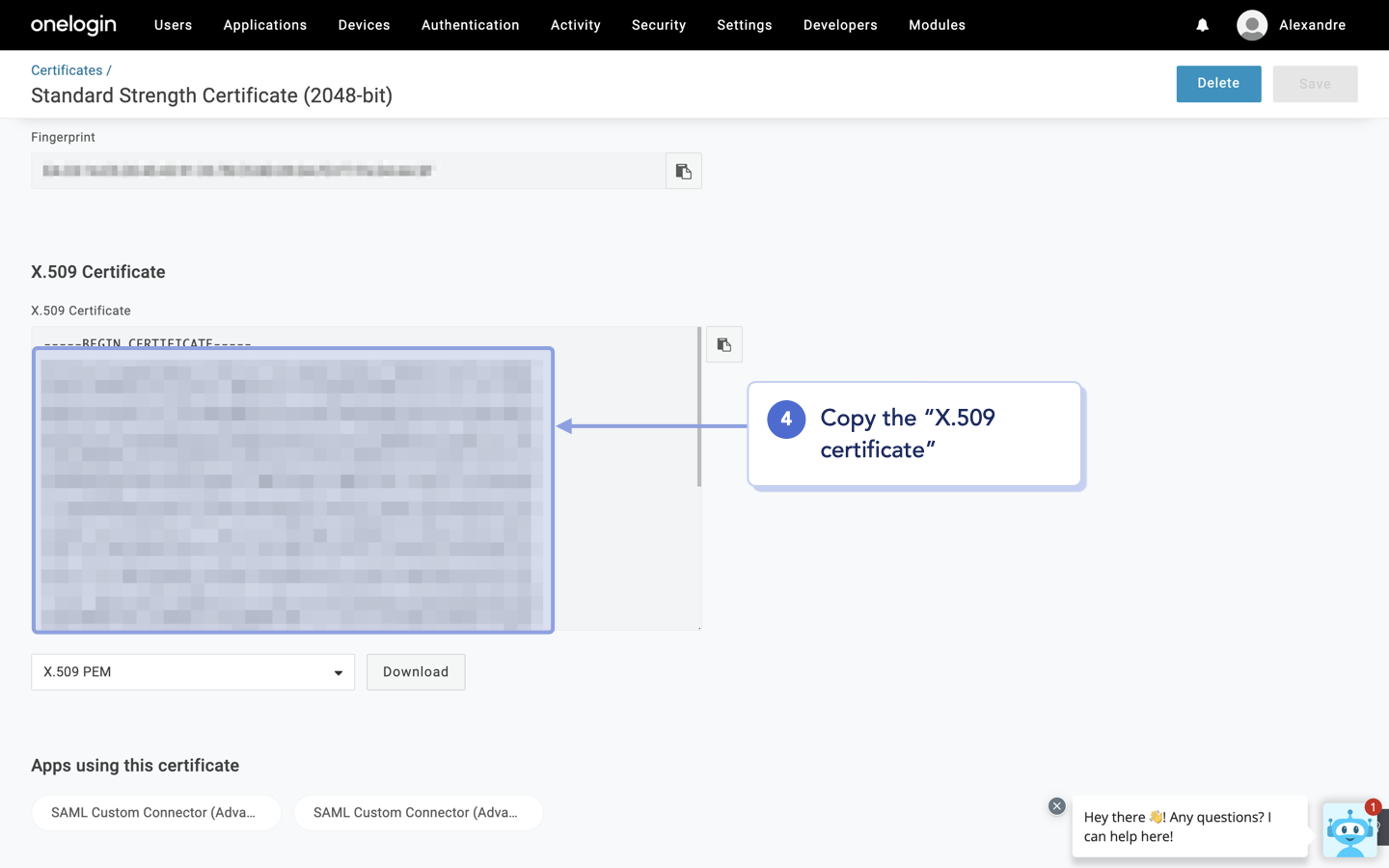This screenshot has height=868, width=1389.
Task: Open the chatbot robot icon
Action: click(x=1348, y=829)
